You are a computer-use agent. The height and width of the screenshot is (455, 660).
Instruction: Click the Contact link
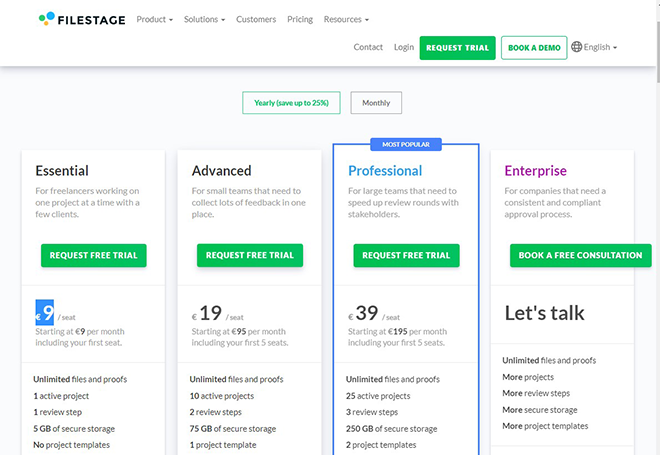pyautogui.click(x=368, y=47)
